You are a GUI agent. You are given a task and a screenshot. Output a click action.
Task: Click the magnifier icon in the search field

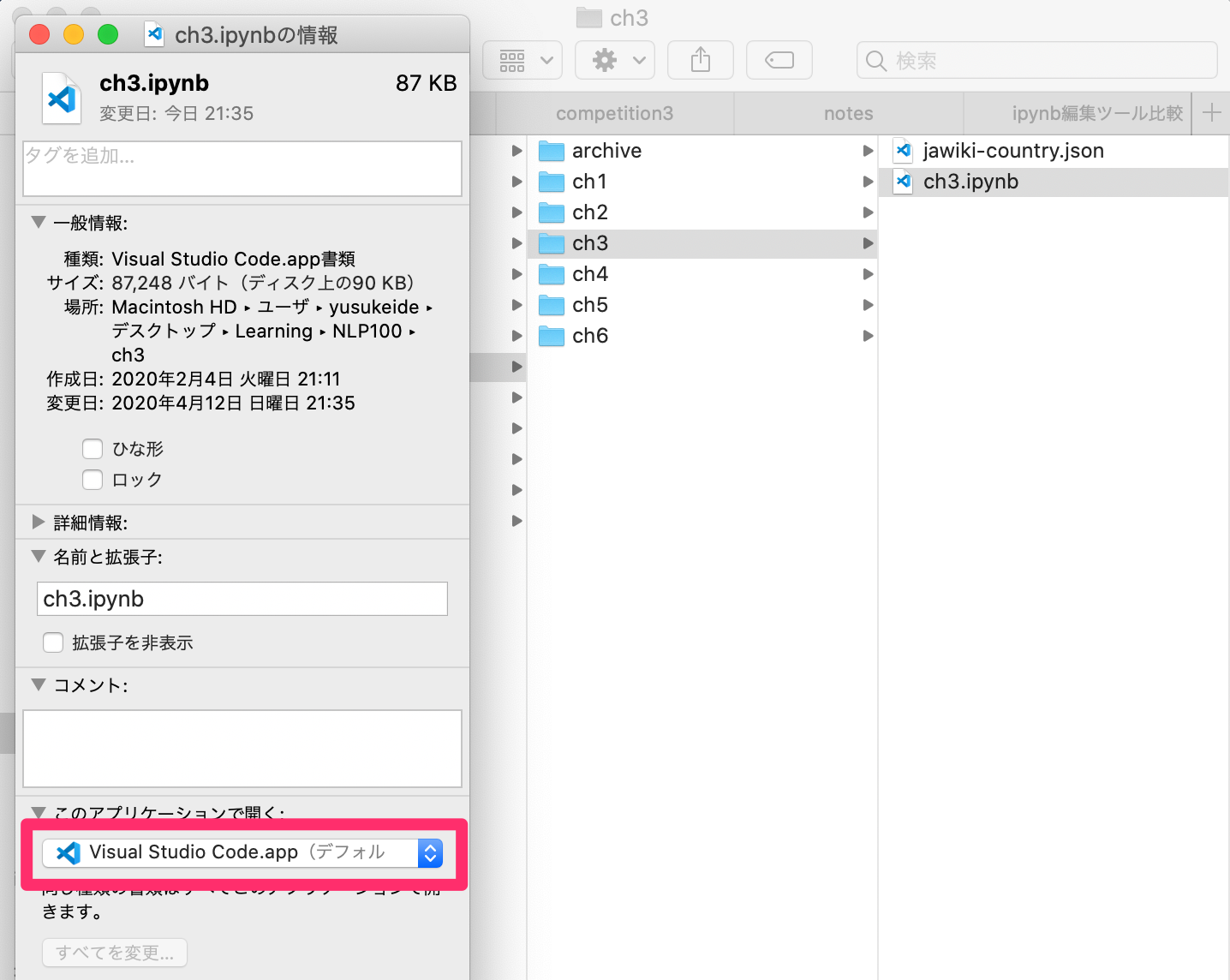click(x=875, y=60)
